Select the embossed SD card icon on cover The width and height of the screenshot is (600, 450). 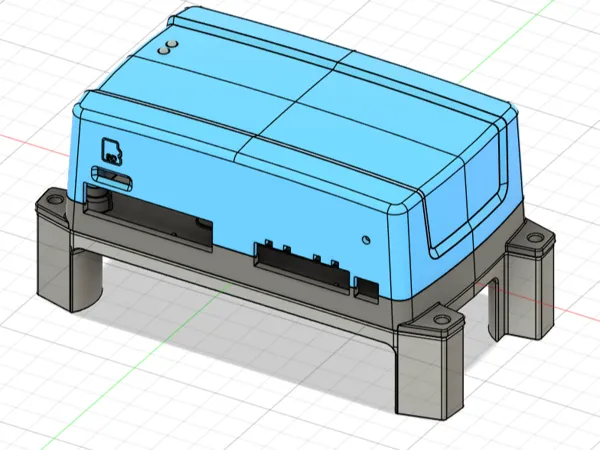pos(112,152)
